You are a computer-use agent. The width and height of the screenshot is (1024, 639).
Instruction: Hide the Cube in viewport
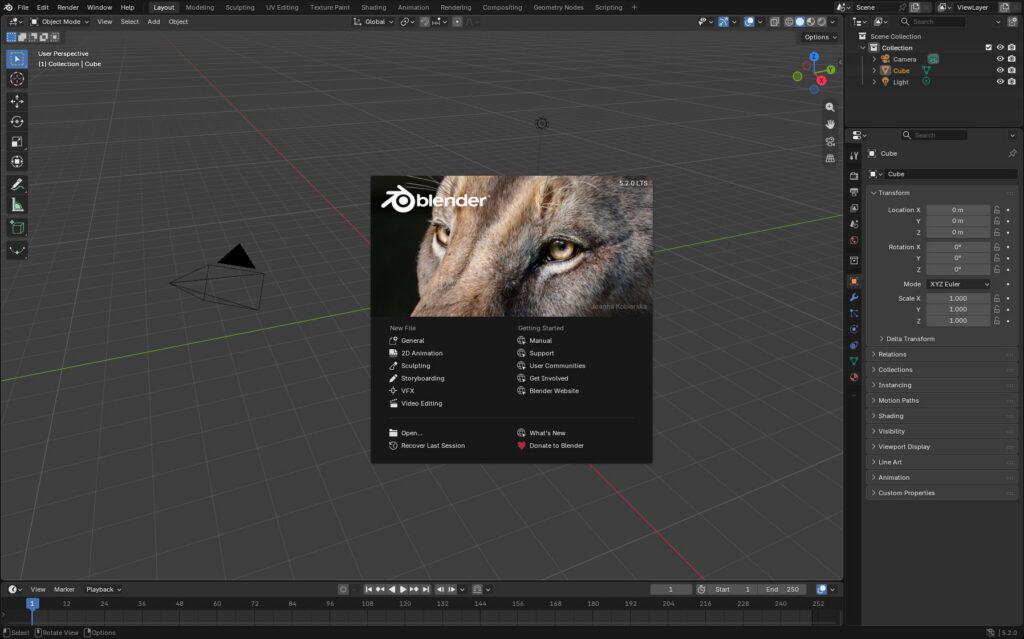(x=1000, y=71)
